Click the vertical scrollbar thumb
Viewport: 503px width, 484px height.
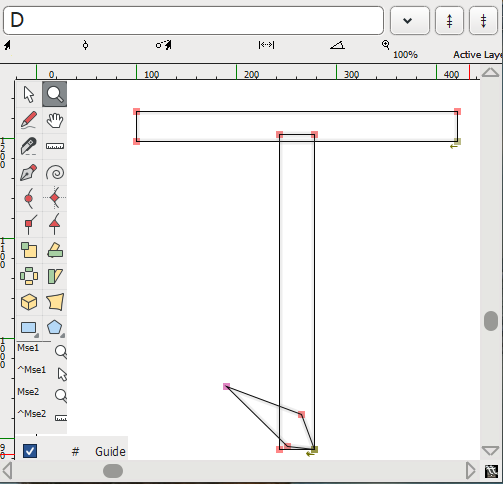click(x=491, y=321)
